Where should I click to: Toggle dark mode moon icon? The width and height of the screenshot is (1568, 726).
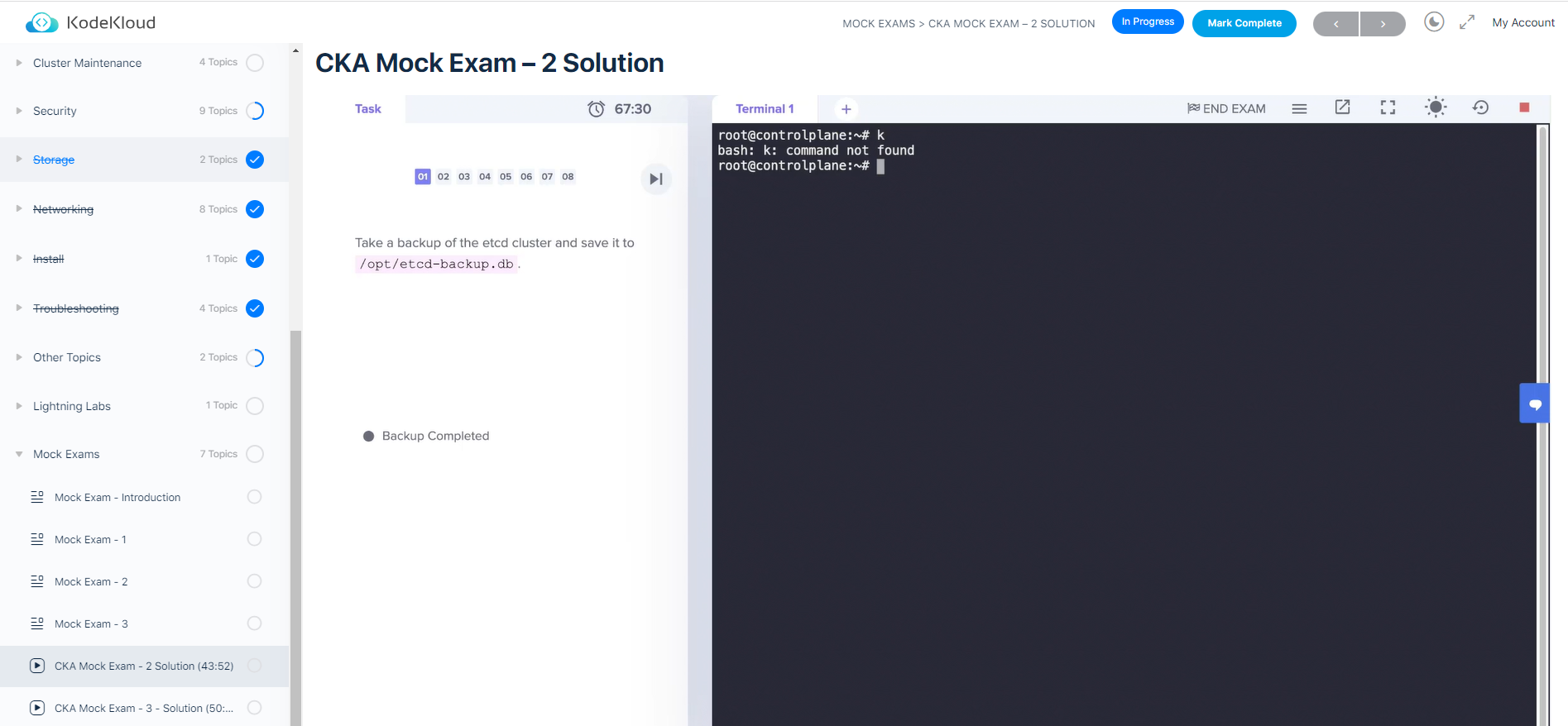click(x=1434, y=22)
